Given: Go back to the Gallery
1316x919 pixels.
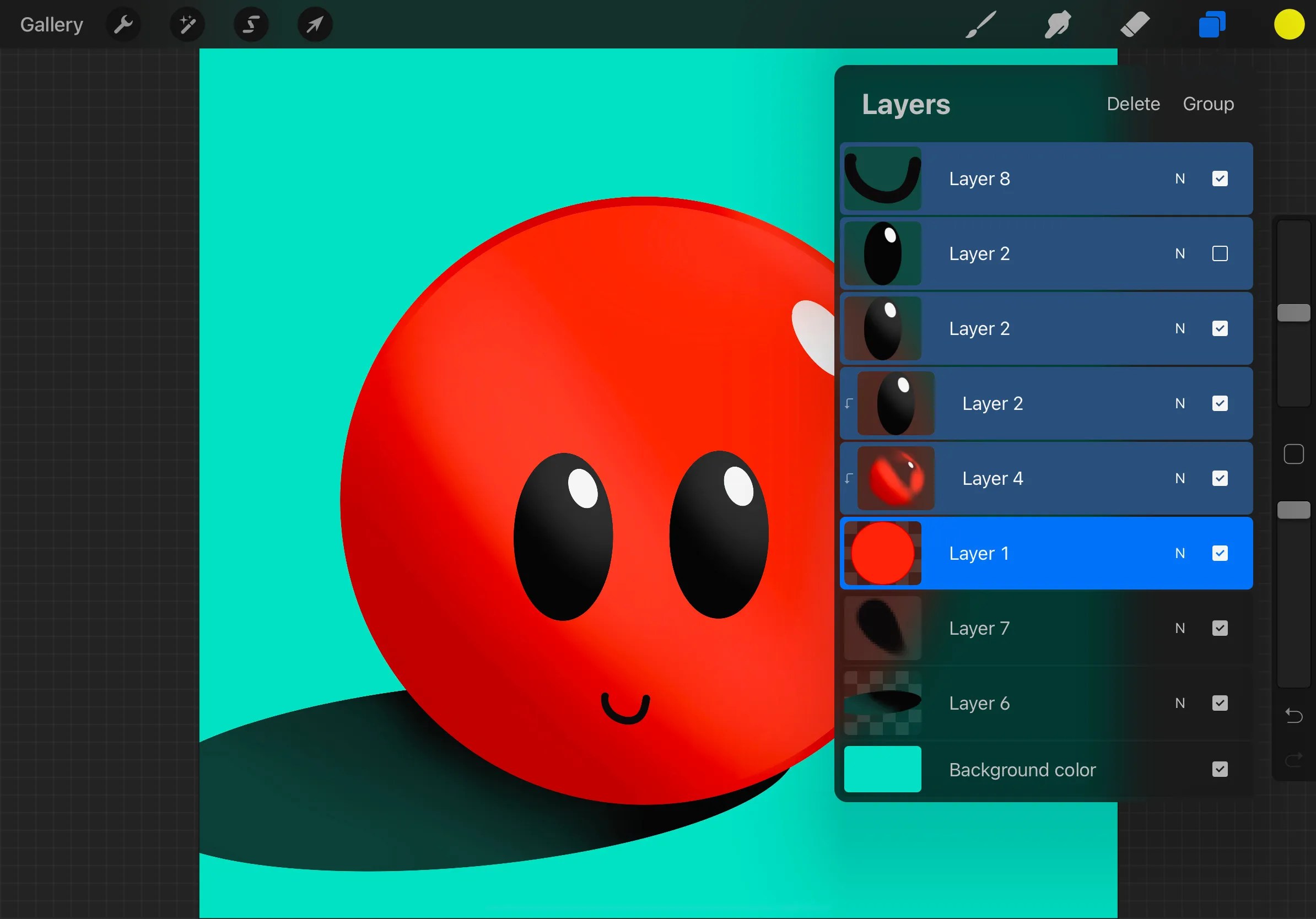Looking at the screenshot, I should [51, 24].
